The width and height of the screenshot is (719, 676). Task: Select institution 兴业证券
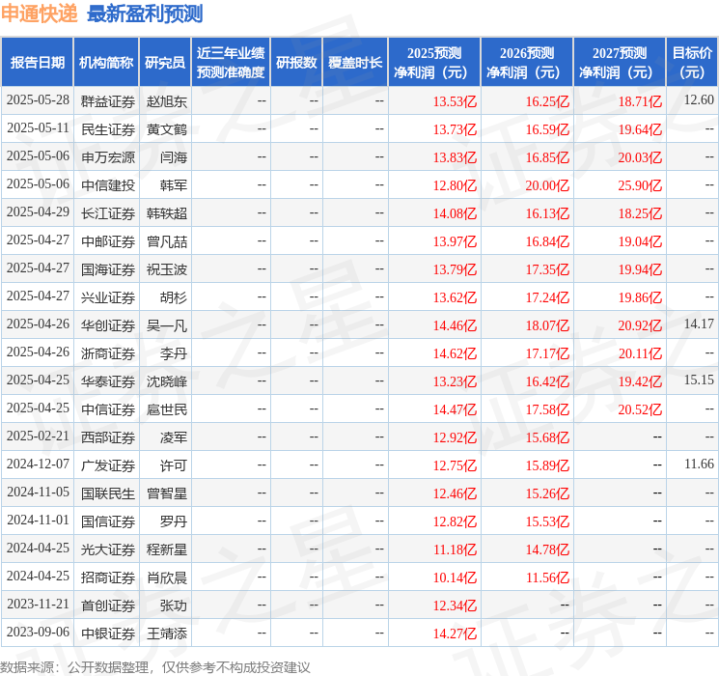(x=108, y=298)
